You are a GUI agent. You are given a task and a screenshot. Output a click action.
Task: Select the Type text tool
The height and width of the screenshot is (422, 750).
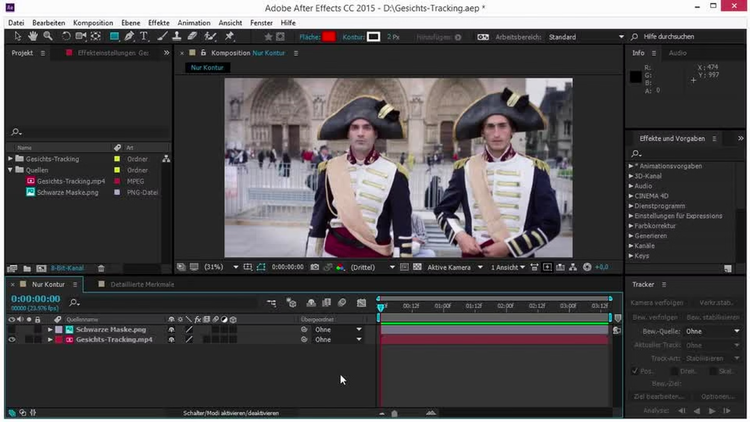[144, 37]
